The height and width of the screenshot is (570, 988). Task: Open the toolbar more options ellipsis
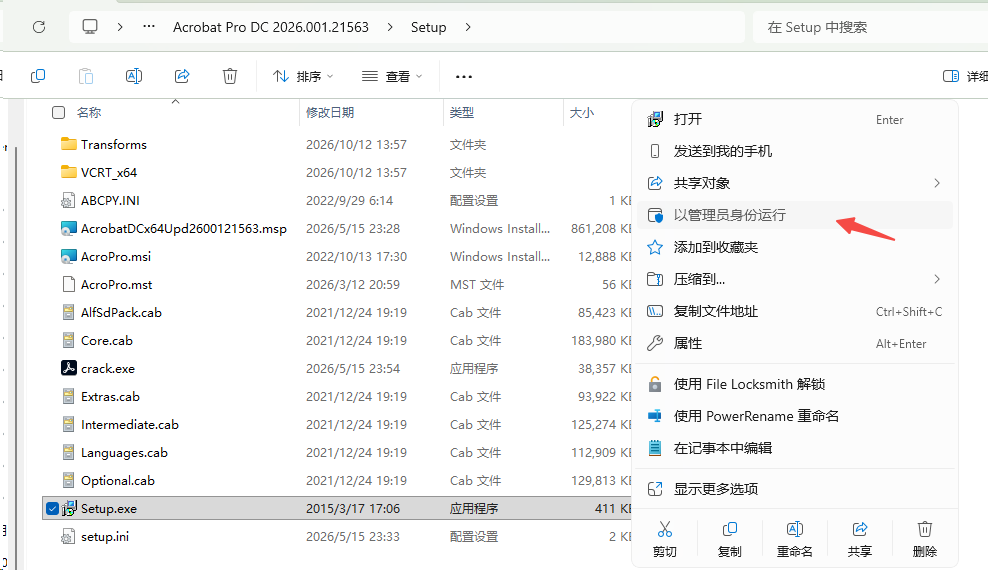pyautogui.click(x=464, y=76)
